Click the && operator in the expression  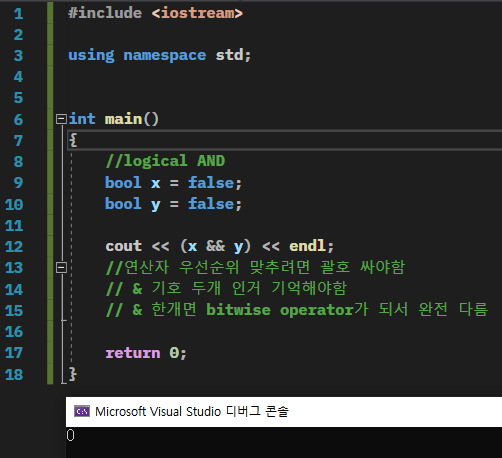pos(215,246)
